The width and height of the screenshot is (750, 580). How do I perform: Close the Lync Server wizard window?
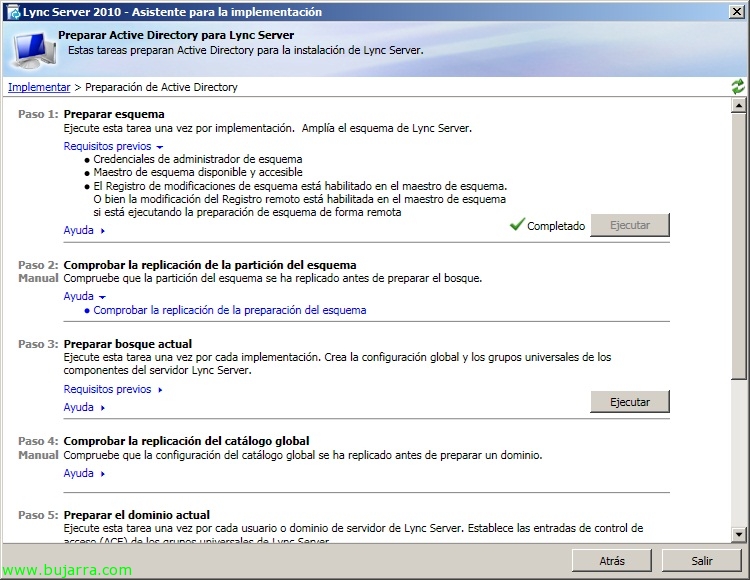tap(737, 12)
